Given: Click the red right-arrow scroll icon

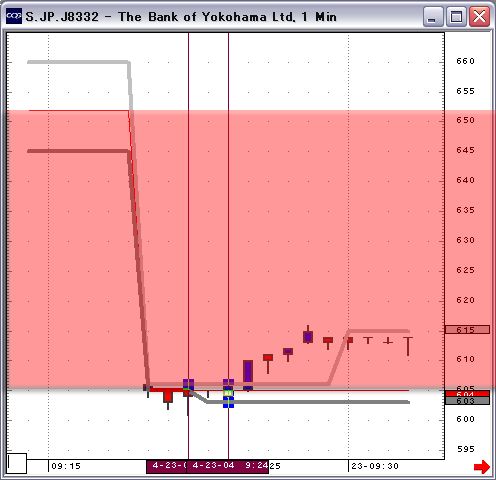Looking at the screenshot, I should coord(482,466).
